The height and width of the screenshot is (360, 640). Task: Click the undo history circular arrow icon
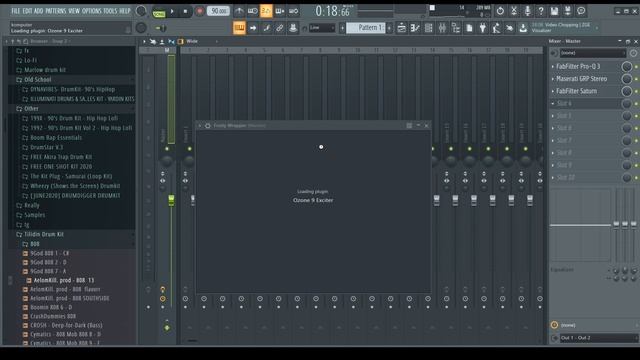click(x=500, y=11)
